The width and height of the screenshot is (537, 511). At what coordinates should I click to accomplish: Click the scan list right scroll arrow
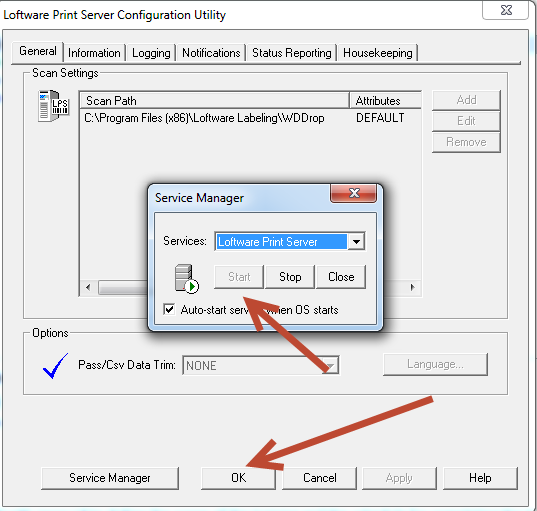[413, 287]
